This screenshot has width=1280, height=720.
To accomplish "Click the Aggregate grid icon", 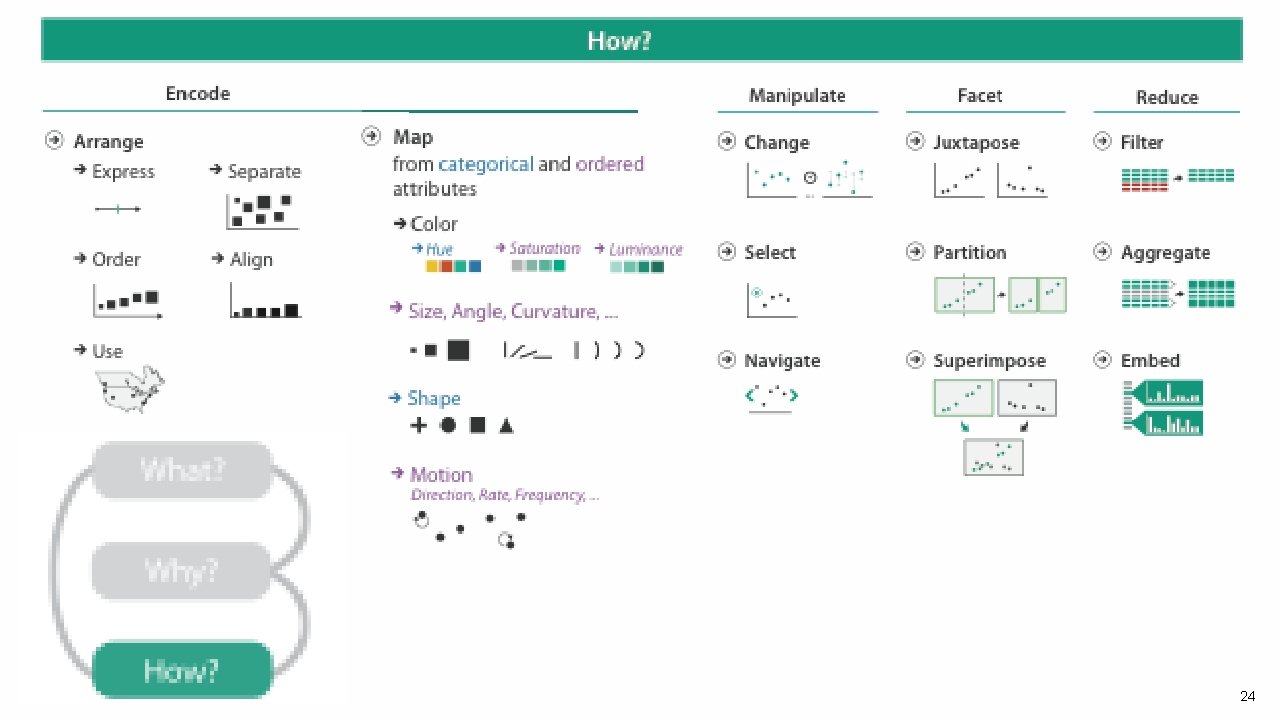I will (1178, 293).
